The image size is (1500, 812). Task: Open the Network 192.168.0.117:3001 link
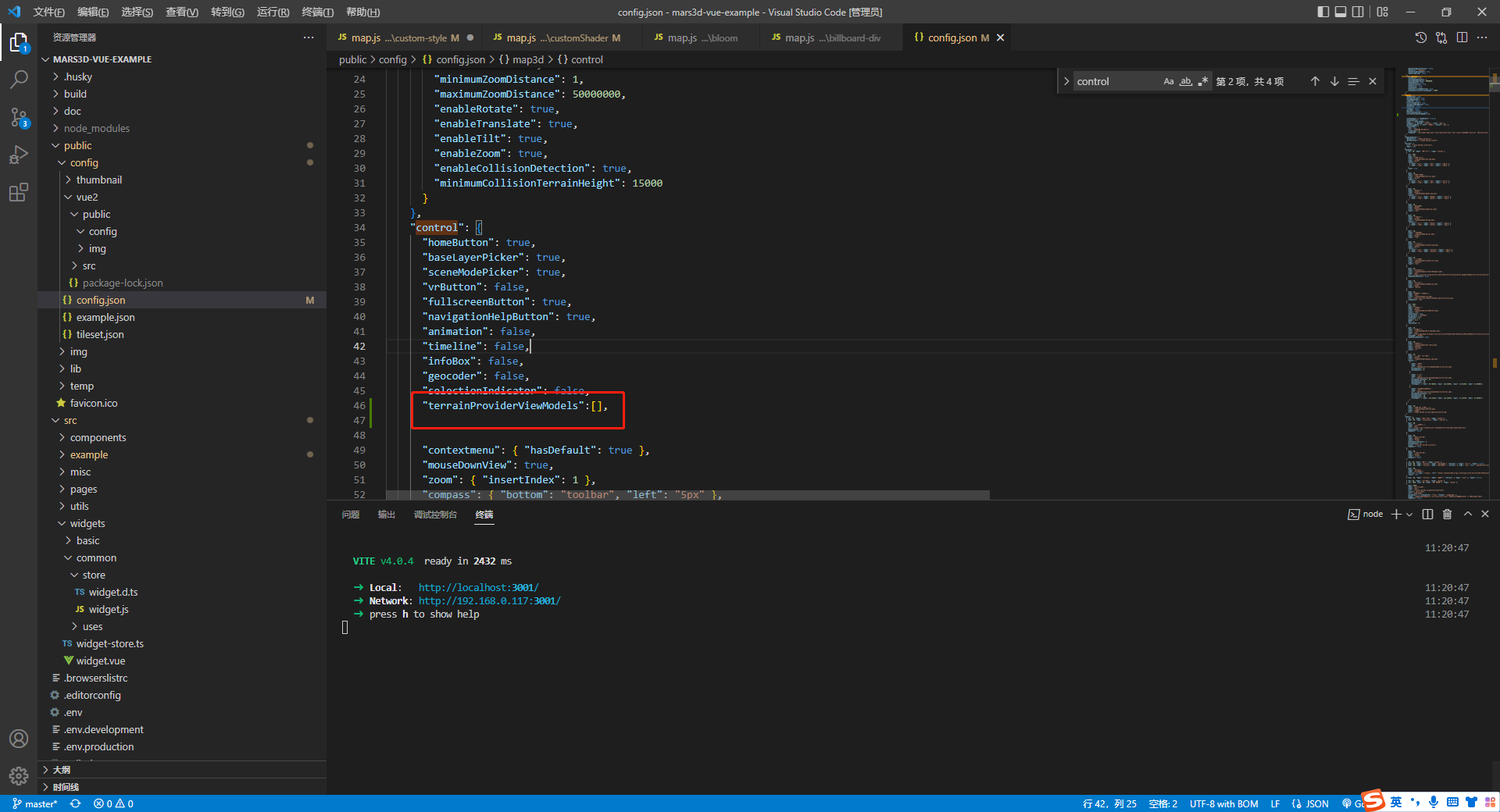489,601
